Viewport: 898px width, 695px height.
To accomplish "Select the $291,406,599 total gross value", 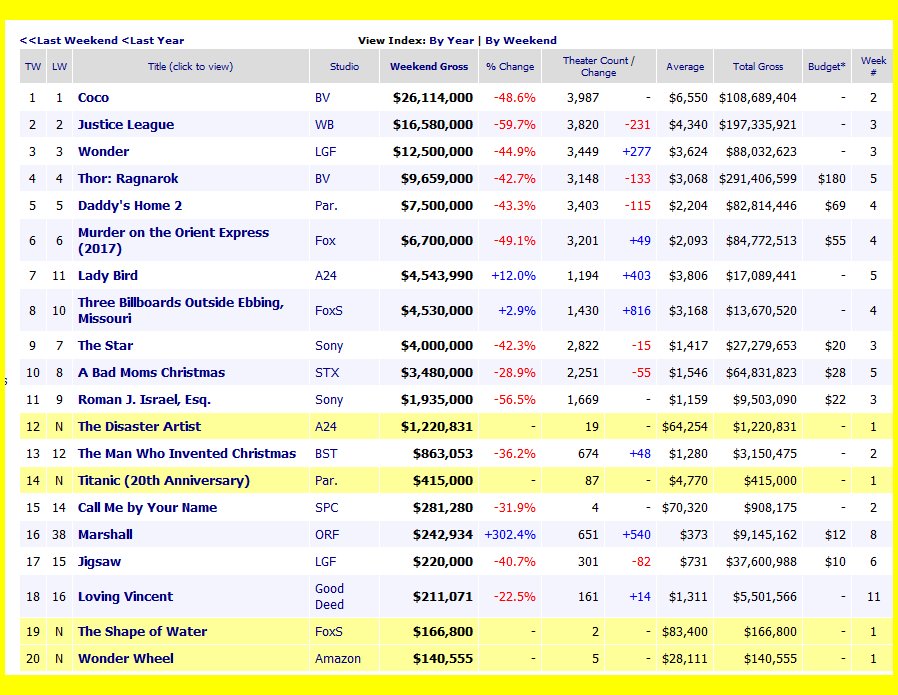I will (x=758, y=179).
